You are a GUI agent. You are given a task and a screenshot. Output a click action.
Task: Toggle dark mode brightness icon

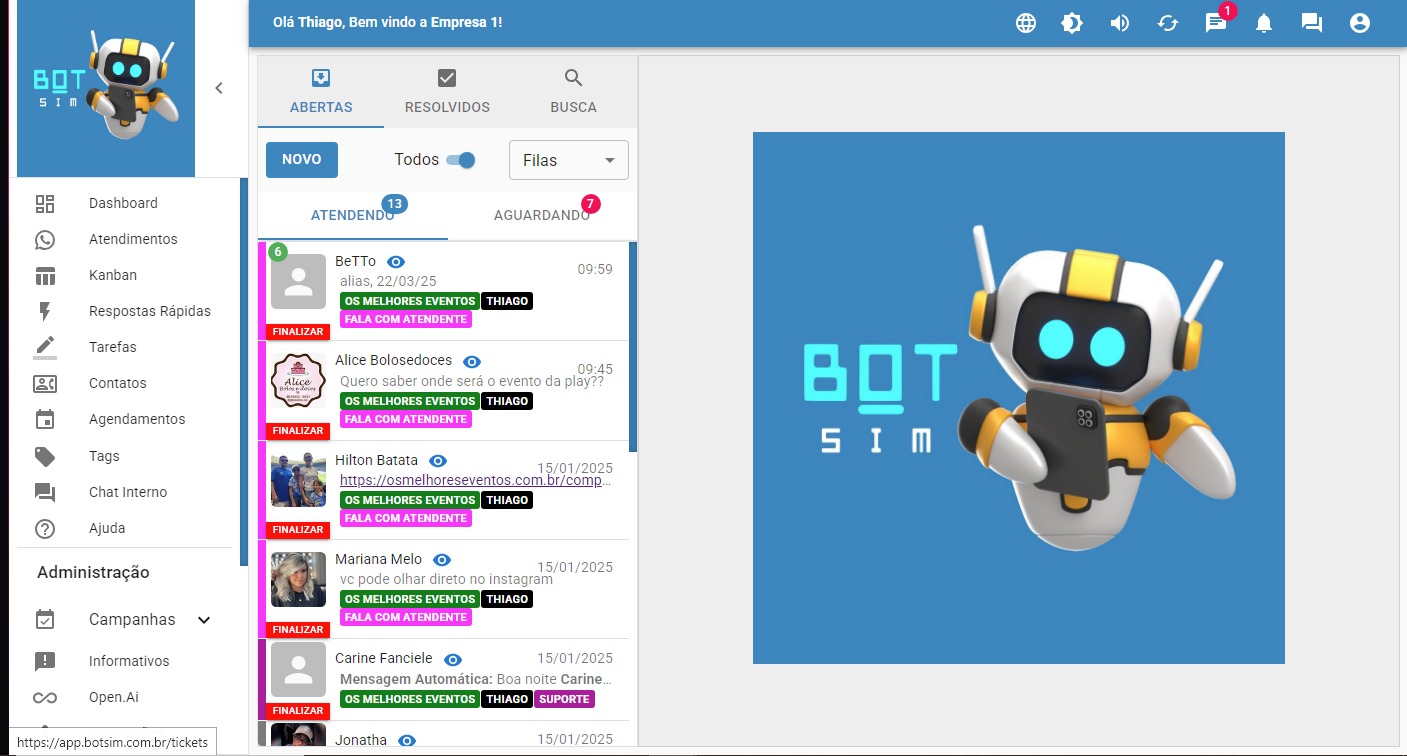pos(1072,23)
